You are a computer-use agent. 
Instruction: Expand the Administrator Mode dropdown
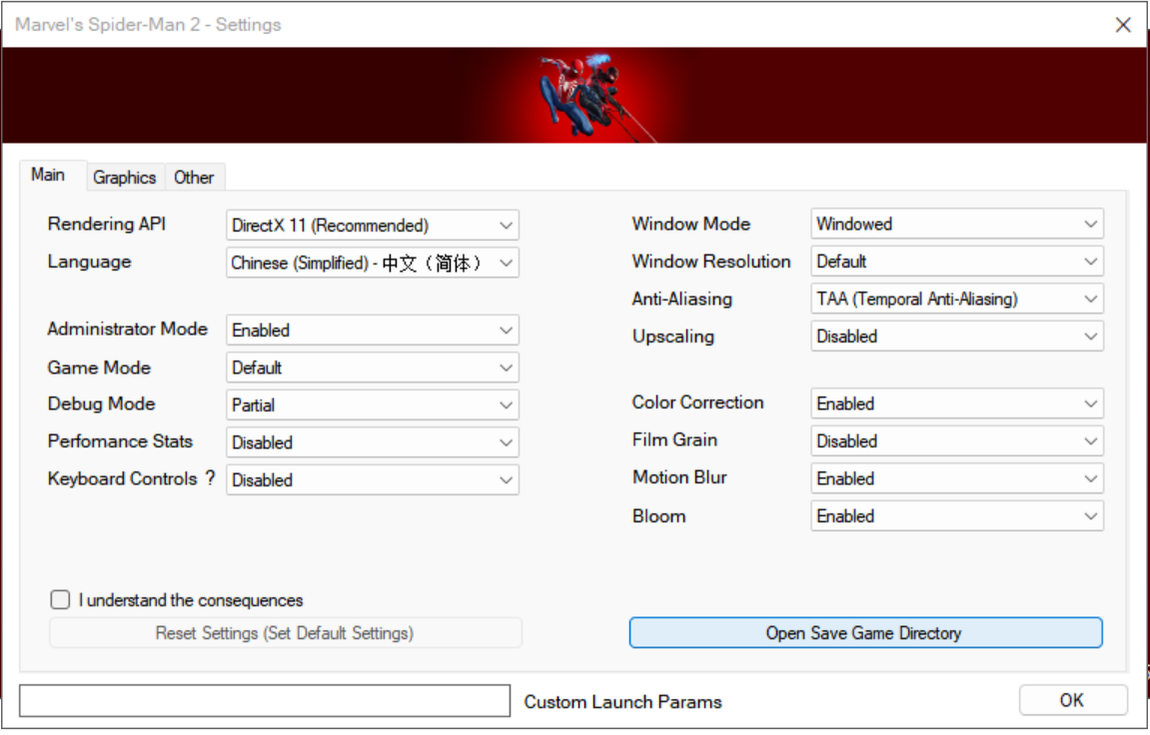point(373,330)
